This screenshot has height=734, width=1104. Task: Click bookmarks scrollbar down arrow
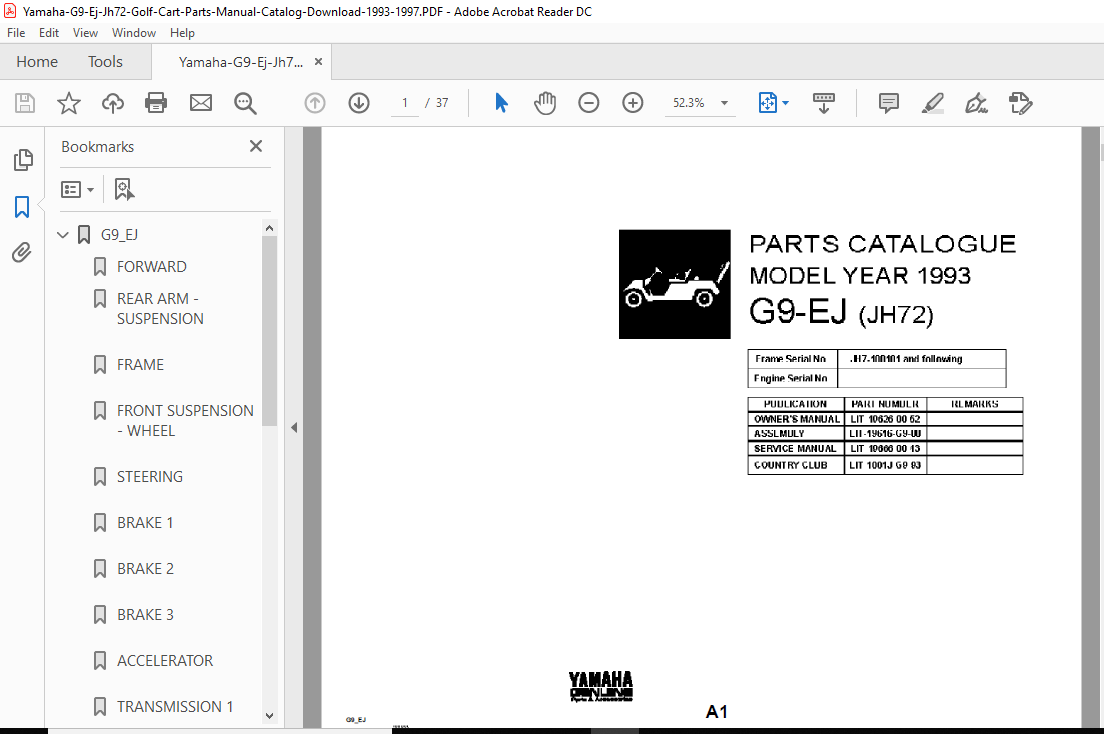click(x=269, y=716)
